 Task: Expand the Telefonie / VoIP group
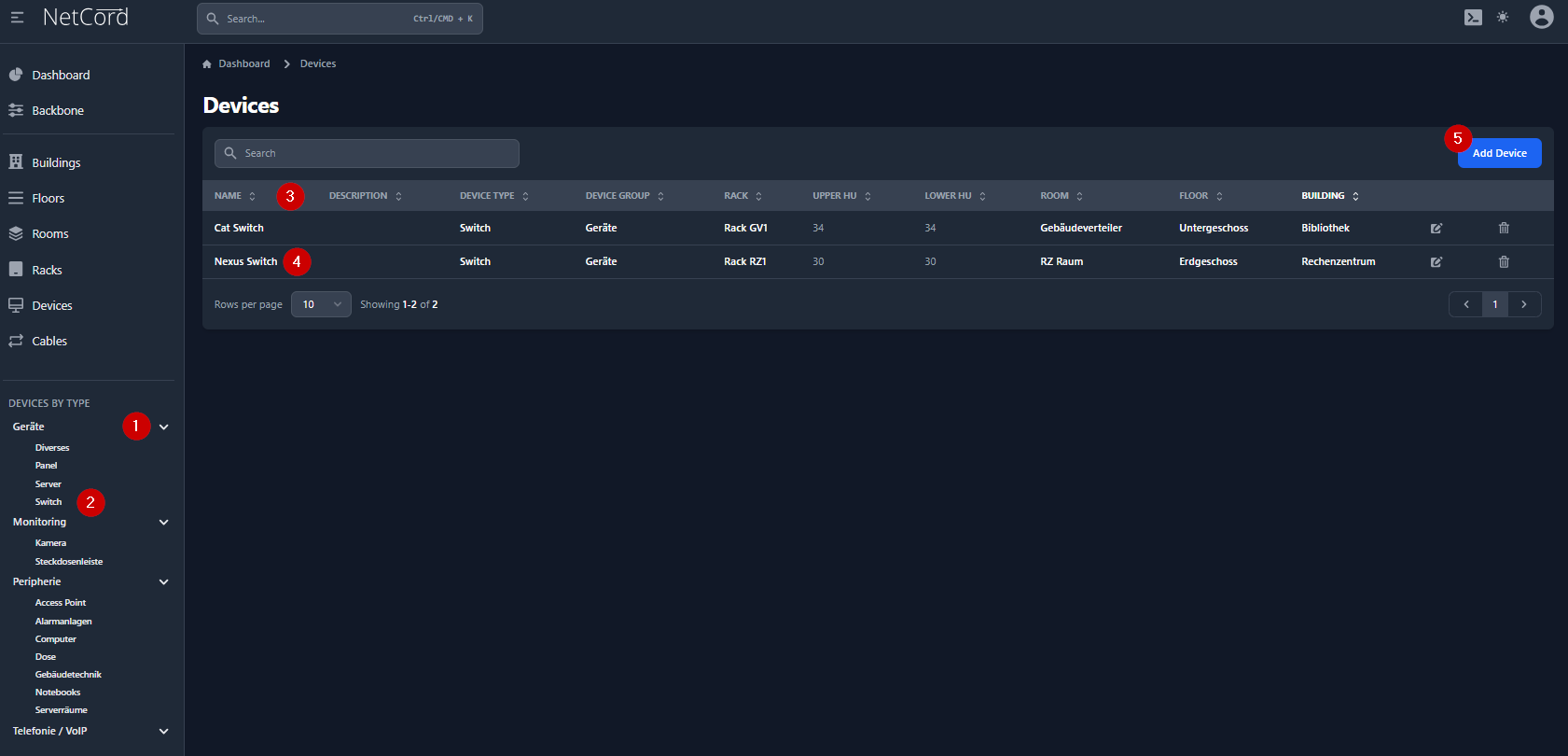click(x=164, y=732)
